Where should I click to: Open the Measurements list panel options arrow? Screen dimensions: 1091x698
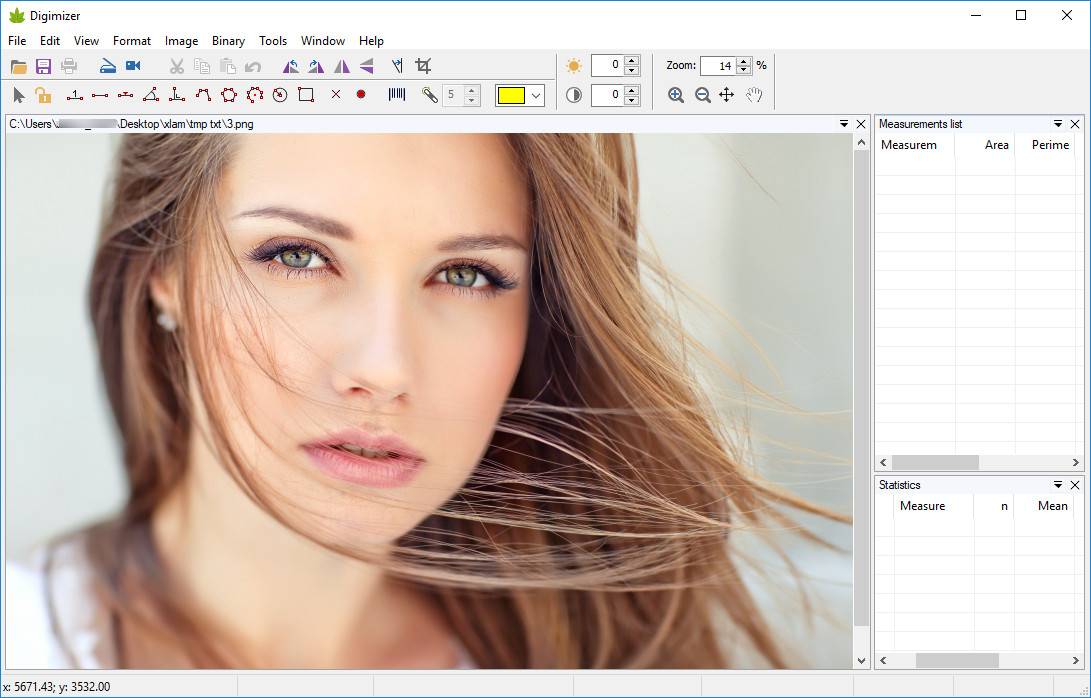1058,124
